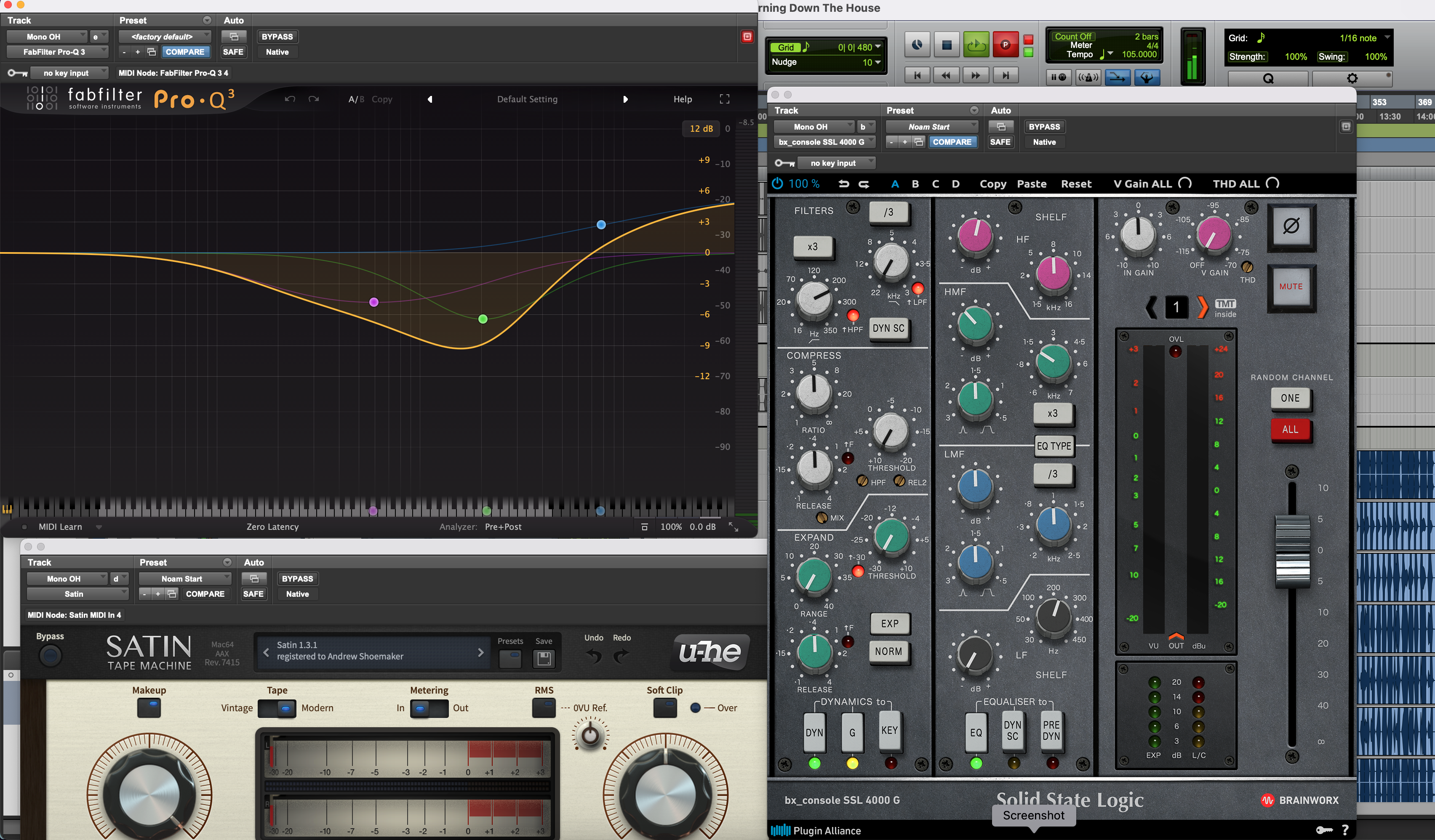This screenshot has height=840, width=1435.
Task: Click BYPASS button in Pro-Q 3 window
Action: (x=277, y=37)
